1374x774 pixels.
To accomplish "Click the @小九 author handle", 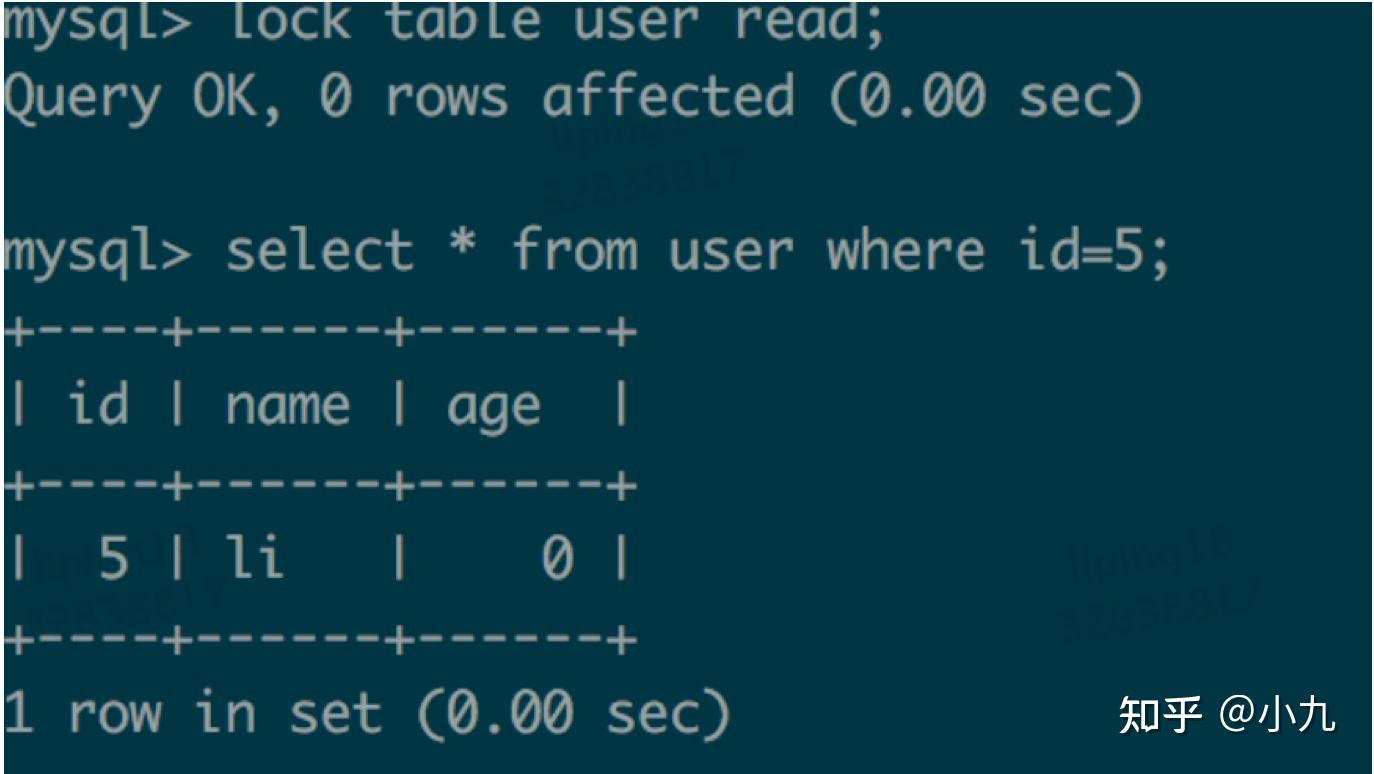I will coord(1277,715).
